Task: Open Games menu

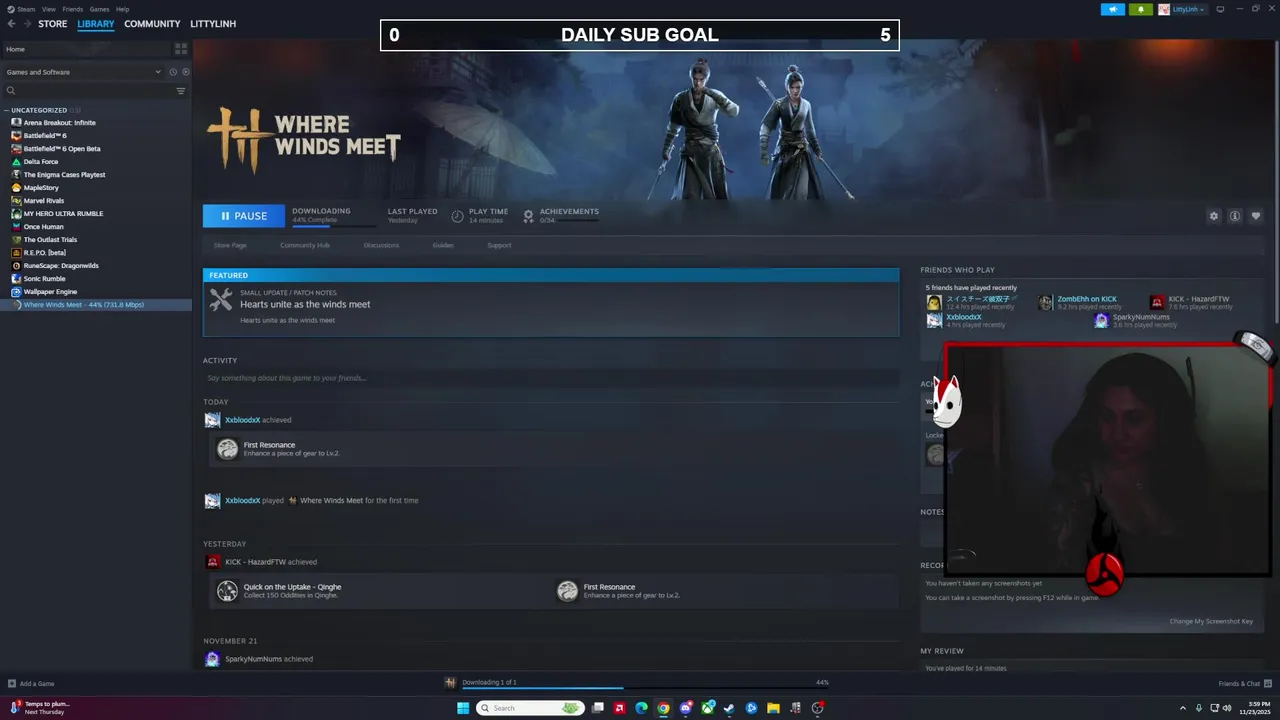Action: (99, 9)
